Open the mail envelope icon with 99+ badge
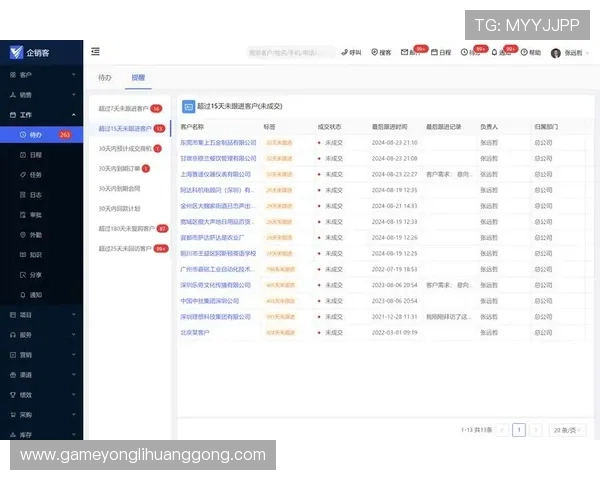 (x=404, y=52)
